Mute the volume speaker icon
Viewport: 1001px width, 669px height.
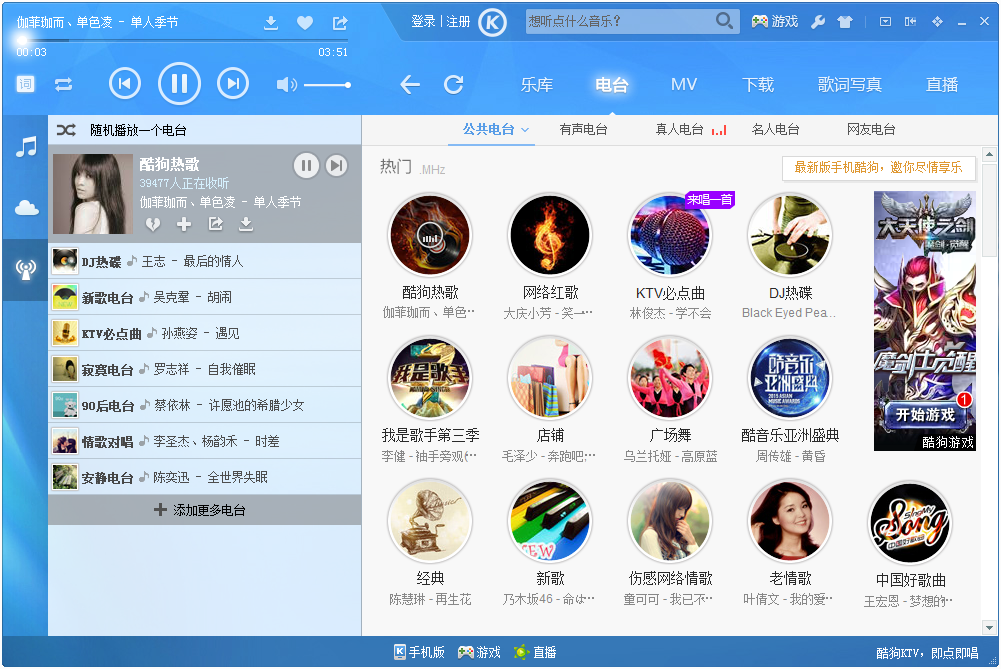pyautogui.click(x=286, y=84)
